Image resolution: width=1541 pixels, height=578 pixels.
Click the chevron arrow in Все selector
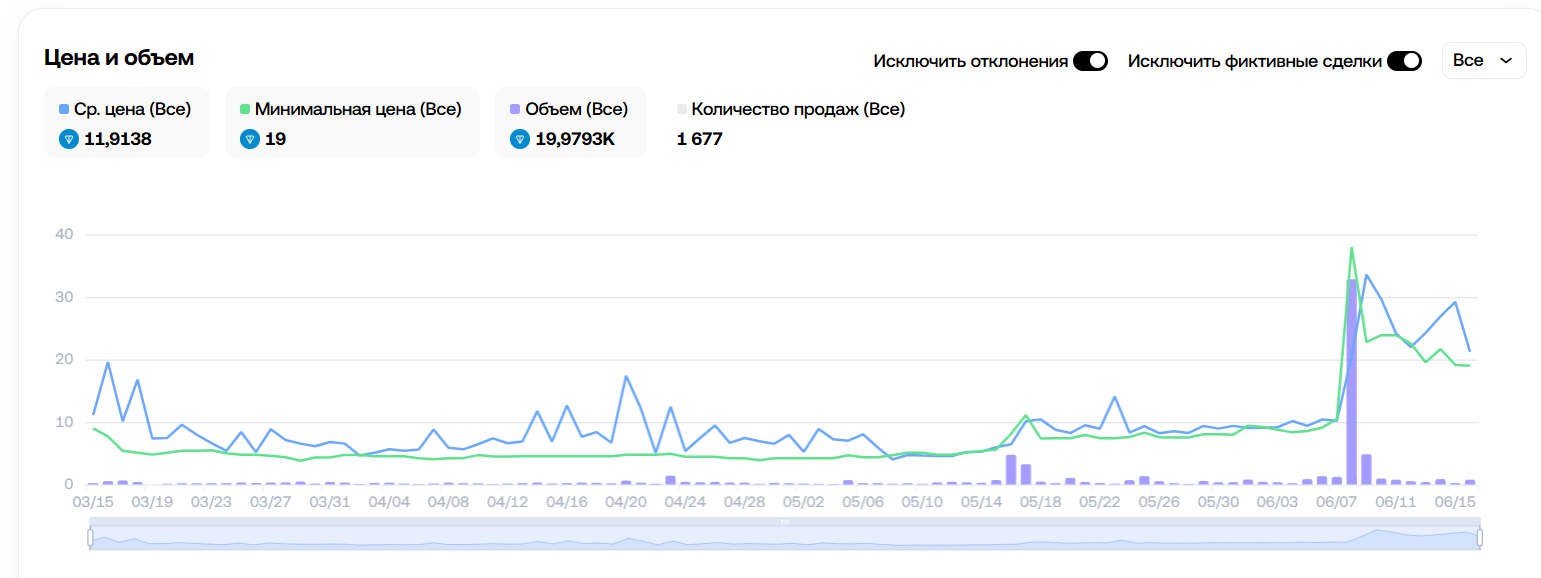[x=1506, y=61]
